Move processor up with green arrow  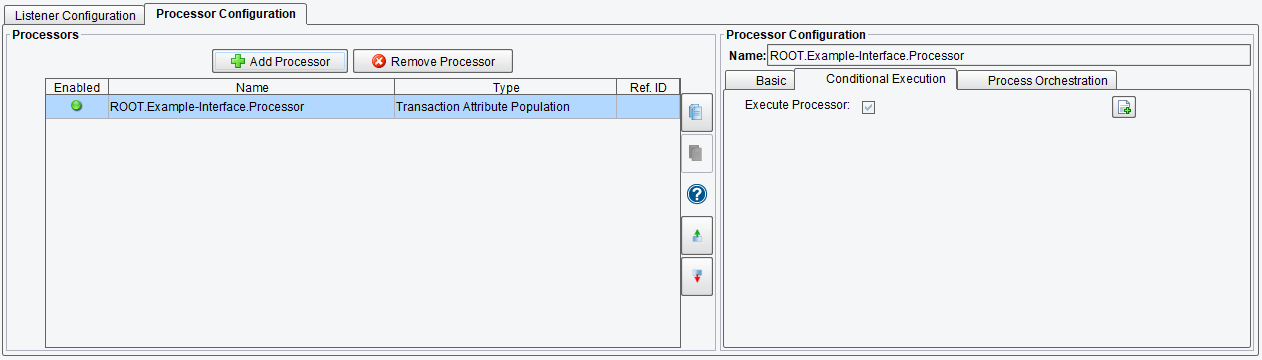click(x=697, y=235)
